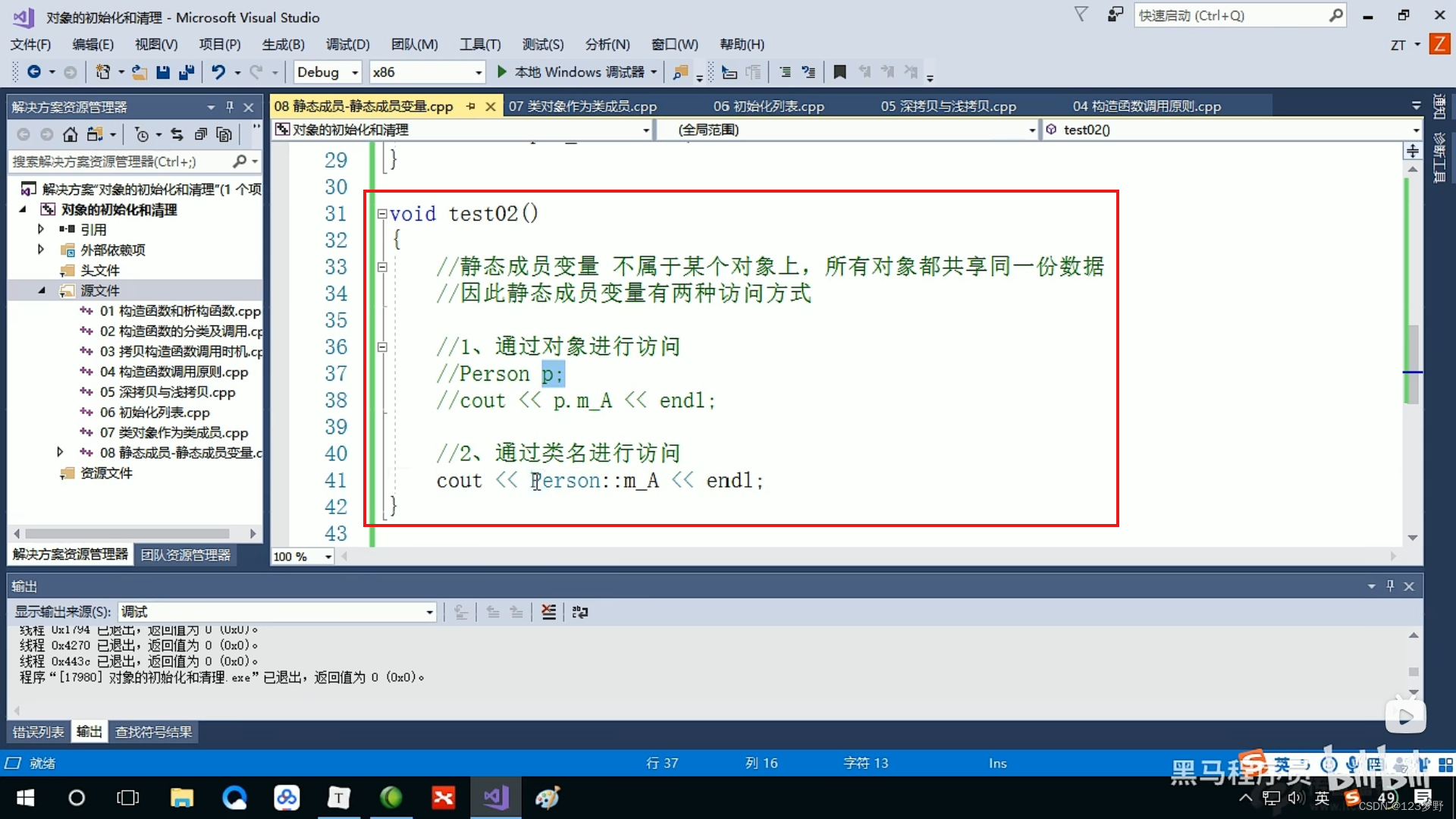Click the Home icon in Solution Explorer
This screenshot has height=819, width=1456.
(70, 134)
